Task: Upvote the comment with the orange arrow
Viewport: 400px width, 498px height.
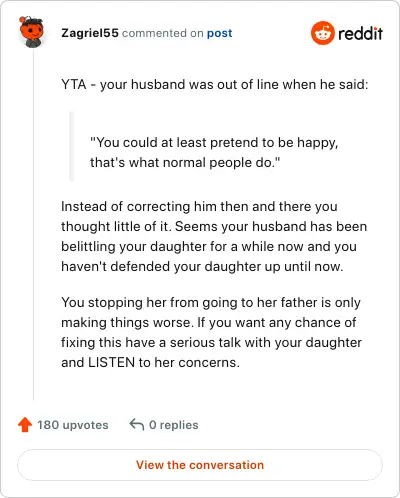Action: pyautogui.click(x=25, y=425)
